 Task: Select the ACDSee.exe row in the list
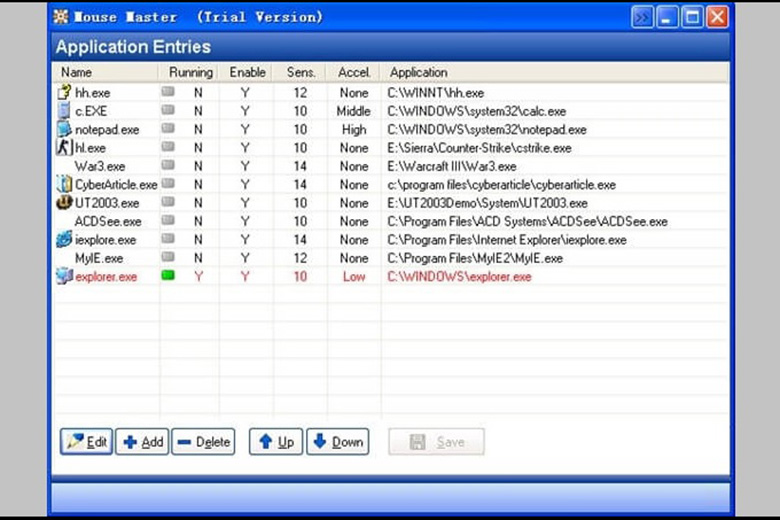coord(108,222)
